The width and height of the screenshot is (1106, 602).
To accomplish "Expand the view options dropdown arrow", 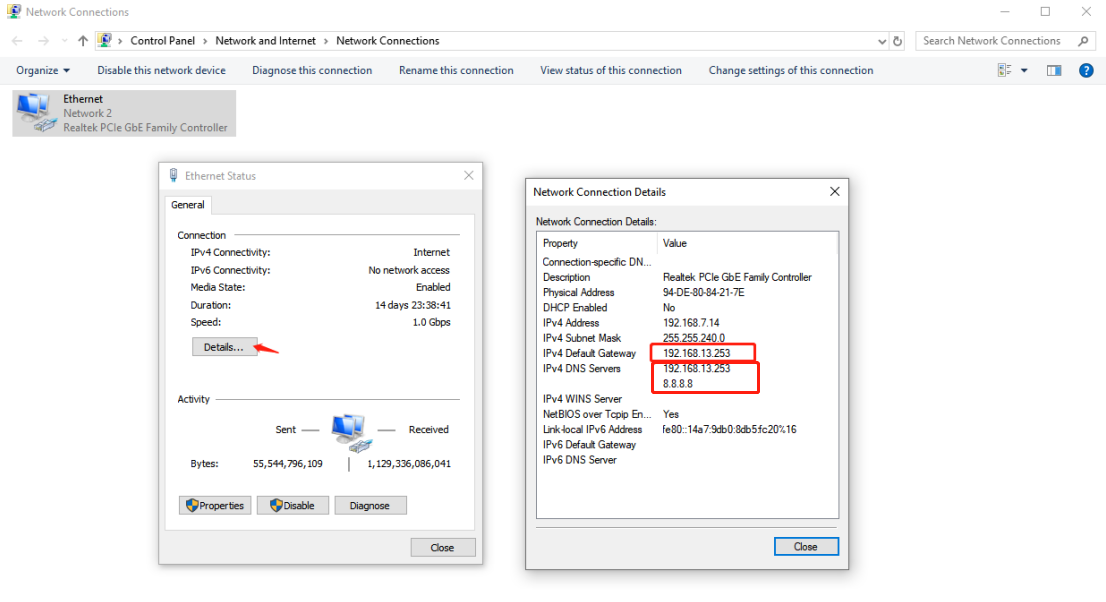I will [1024, 71].
